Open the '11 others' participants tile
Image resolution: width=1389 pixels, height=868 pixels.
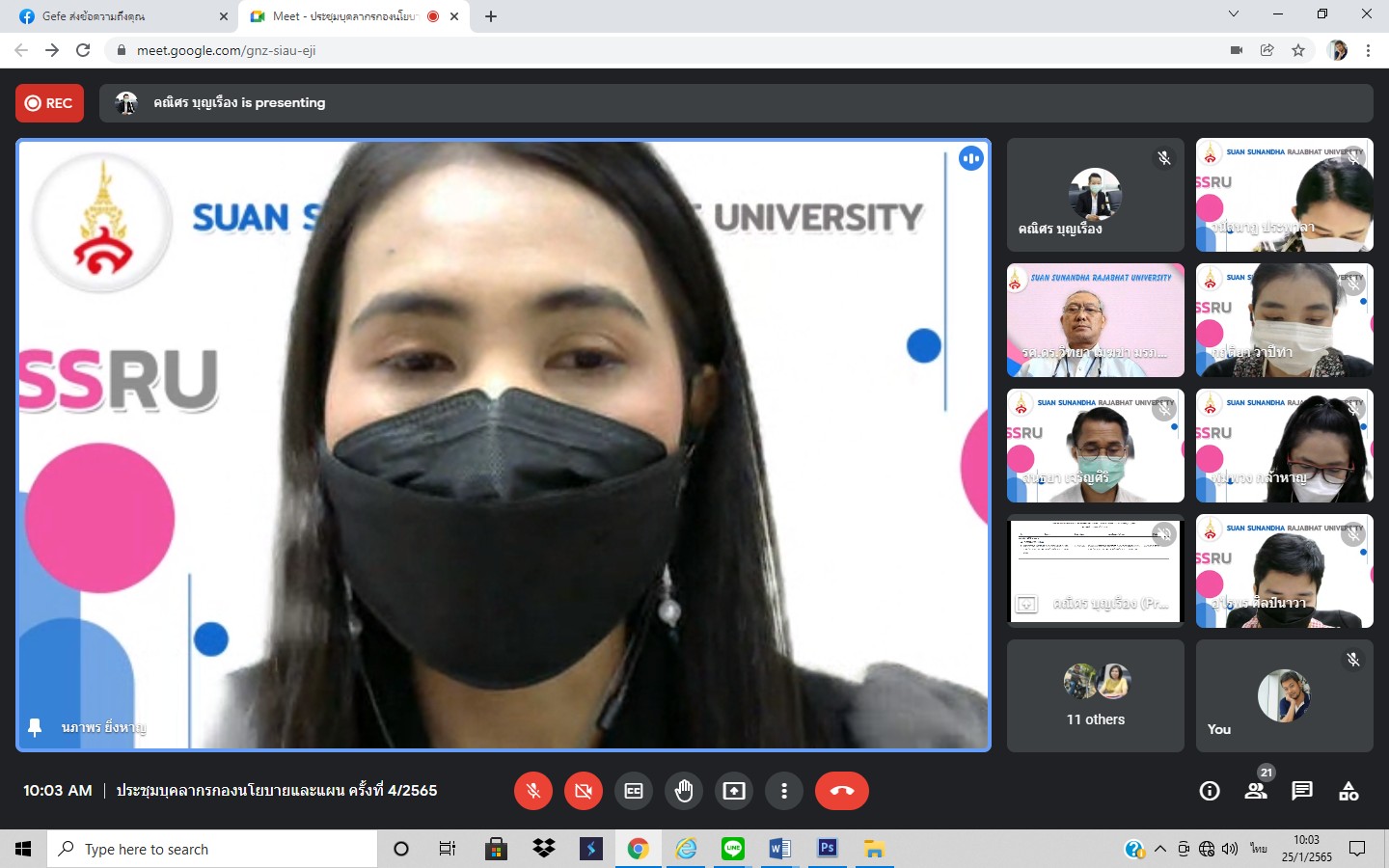[1095, 695]
